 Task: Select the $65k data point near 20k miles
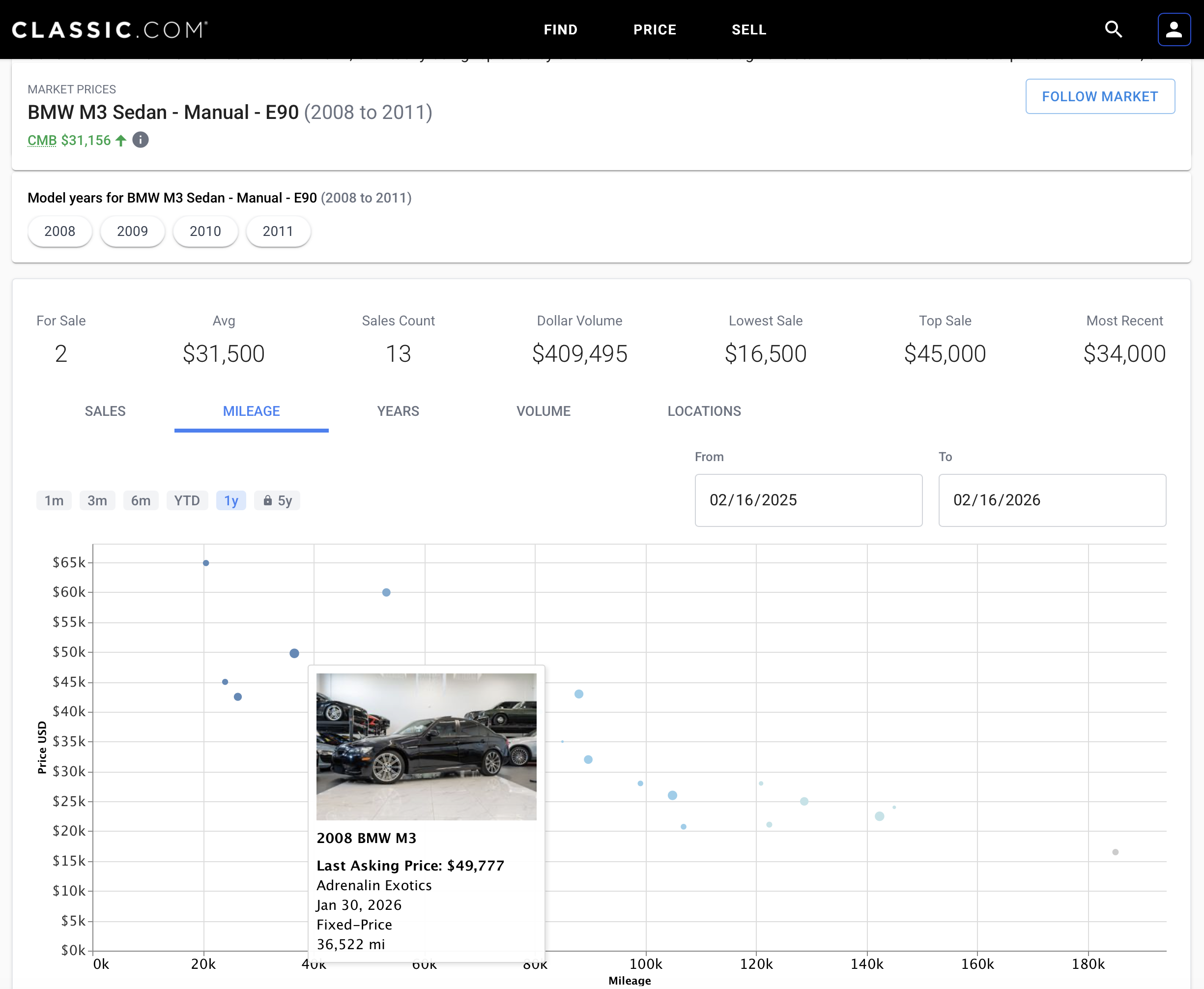coord(206,563)
